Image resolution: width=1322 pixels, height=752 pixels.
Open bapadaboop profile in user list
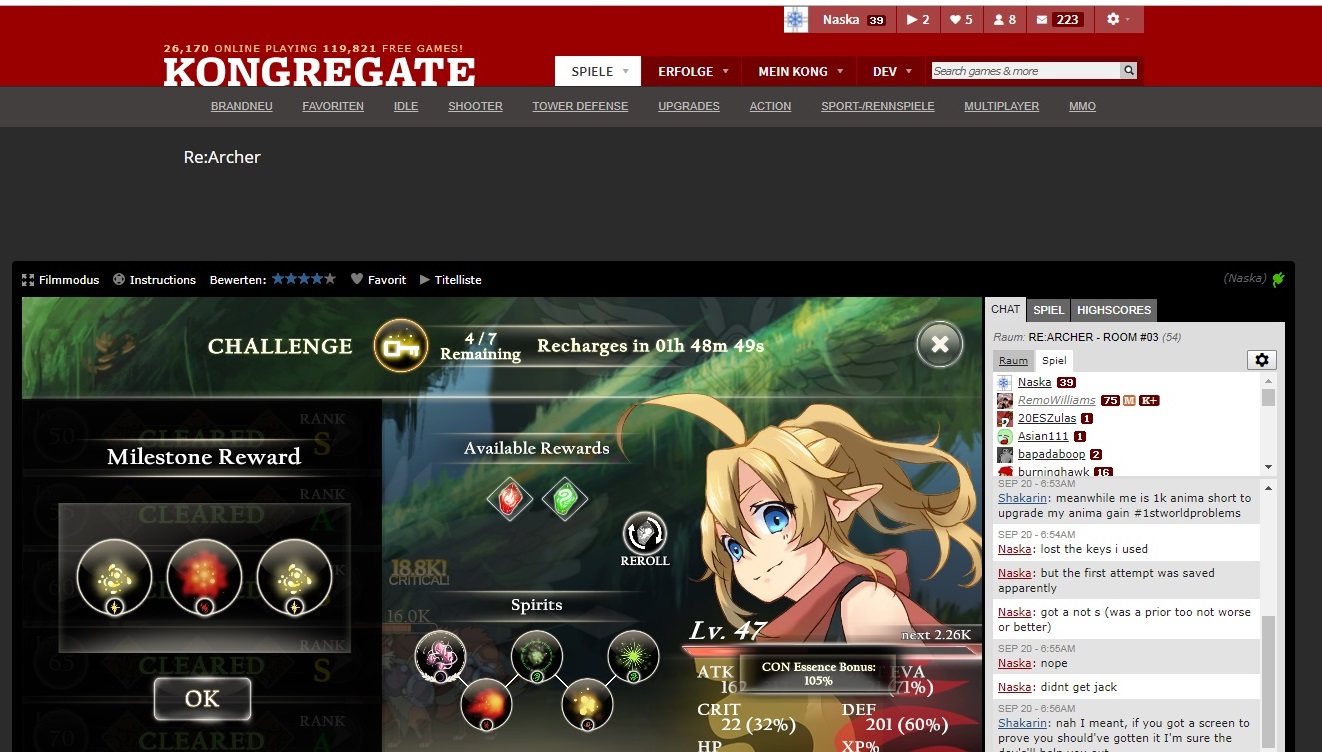(x=1051, y=454)
